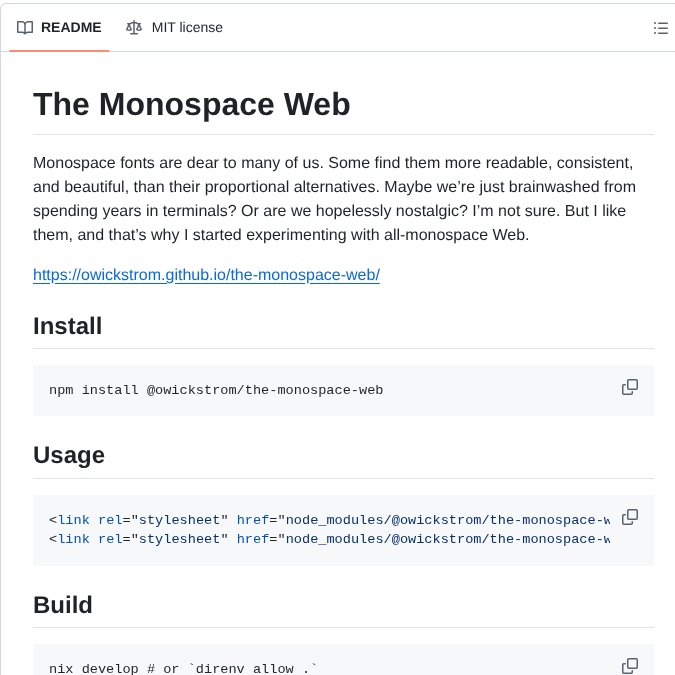Click the second link rel stylesheet code line
675x675 pixels.
pos(329,539)
